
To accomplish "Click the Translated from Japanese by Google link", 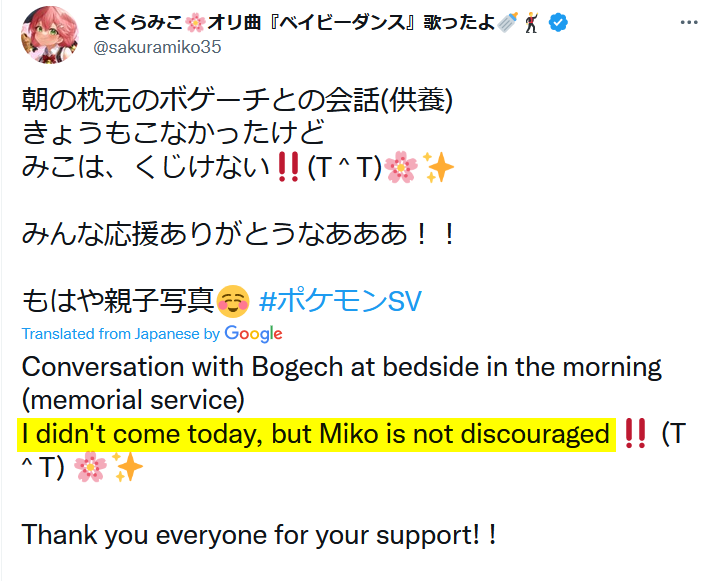I will click(152, 333).
